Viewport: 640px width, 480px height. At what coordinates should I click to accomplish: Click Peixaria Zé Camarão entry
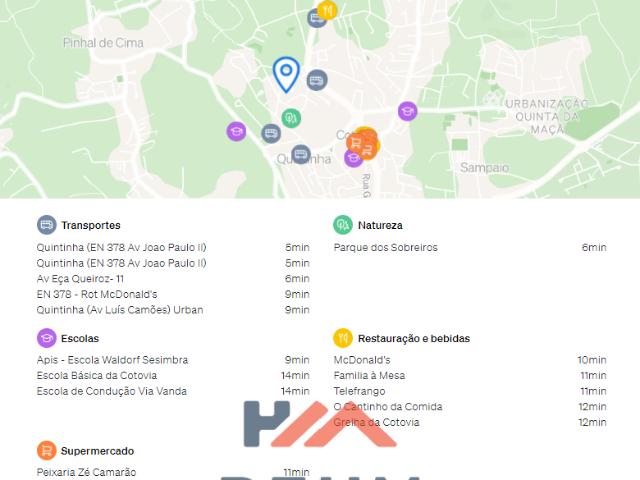click(173, 472)
